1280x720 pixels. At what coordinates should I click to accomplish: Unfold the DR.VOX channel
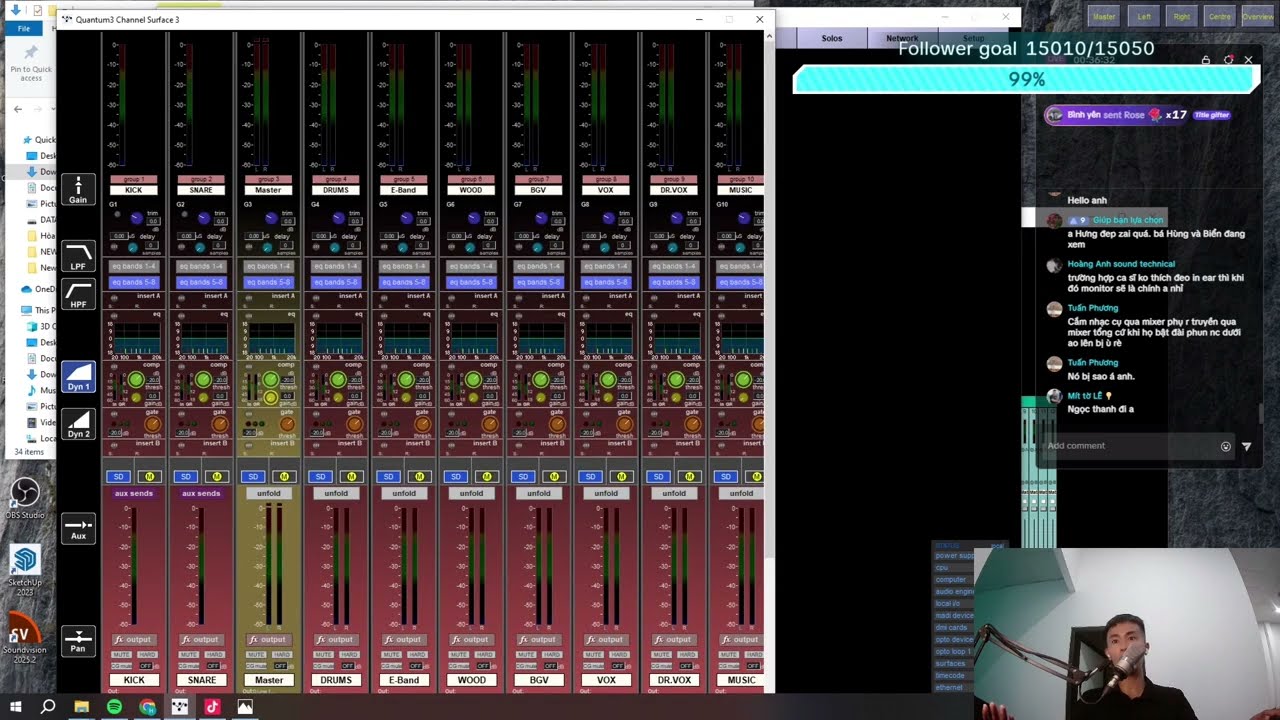674,493
